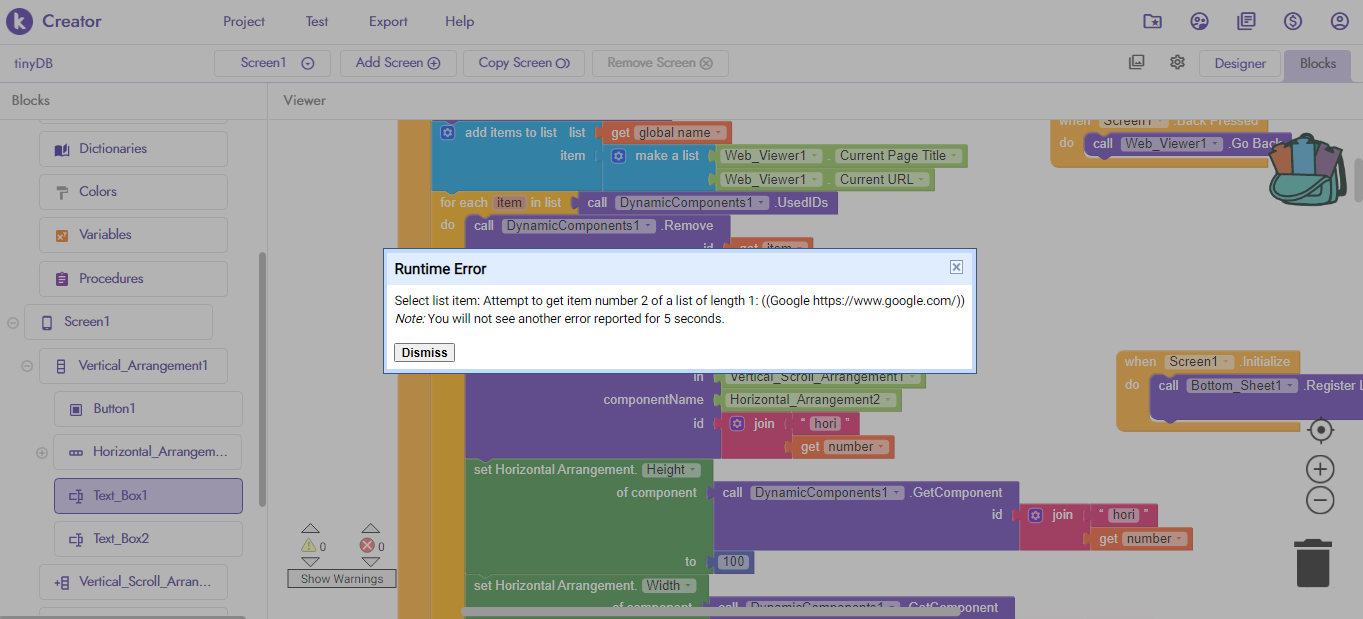
Task: Zoom in with the plus icon
Action: point(1320,469)
